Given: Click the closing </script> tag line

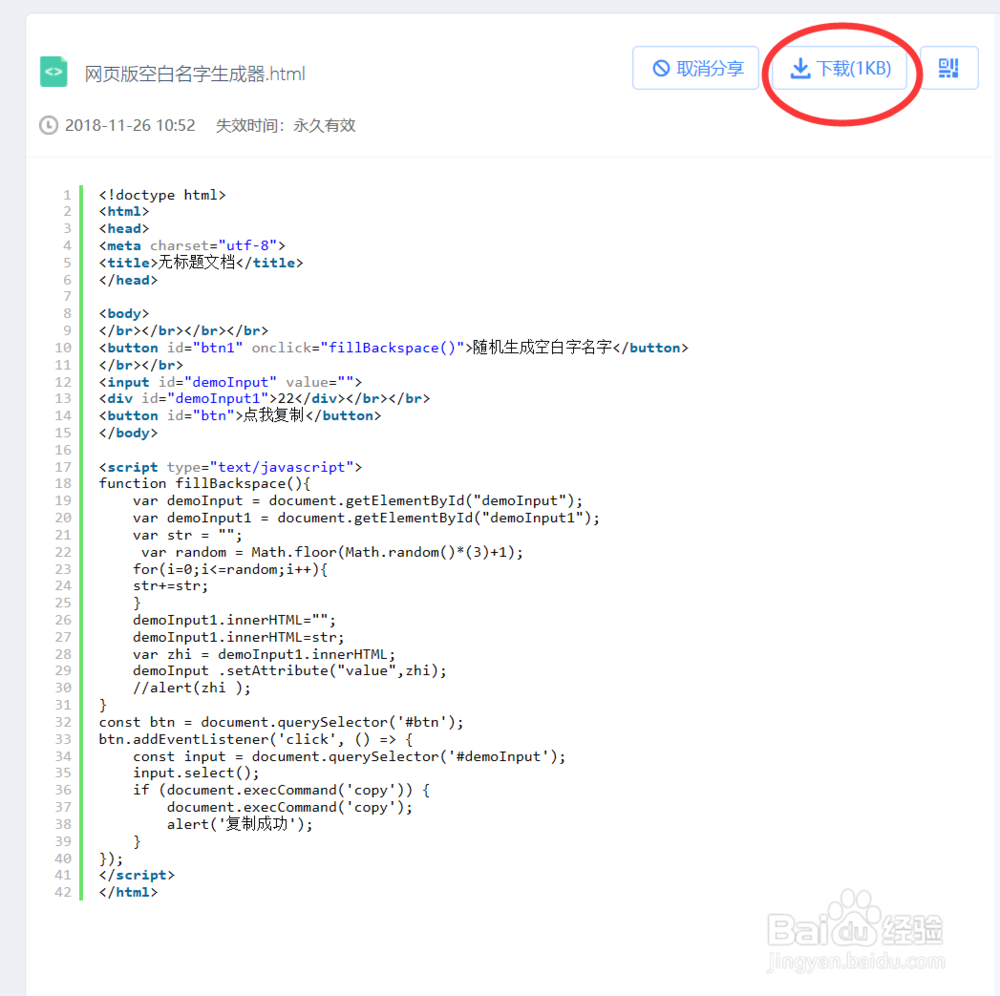Looking at the screenshot, I should [136, 875].
